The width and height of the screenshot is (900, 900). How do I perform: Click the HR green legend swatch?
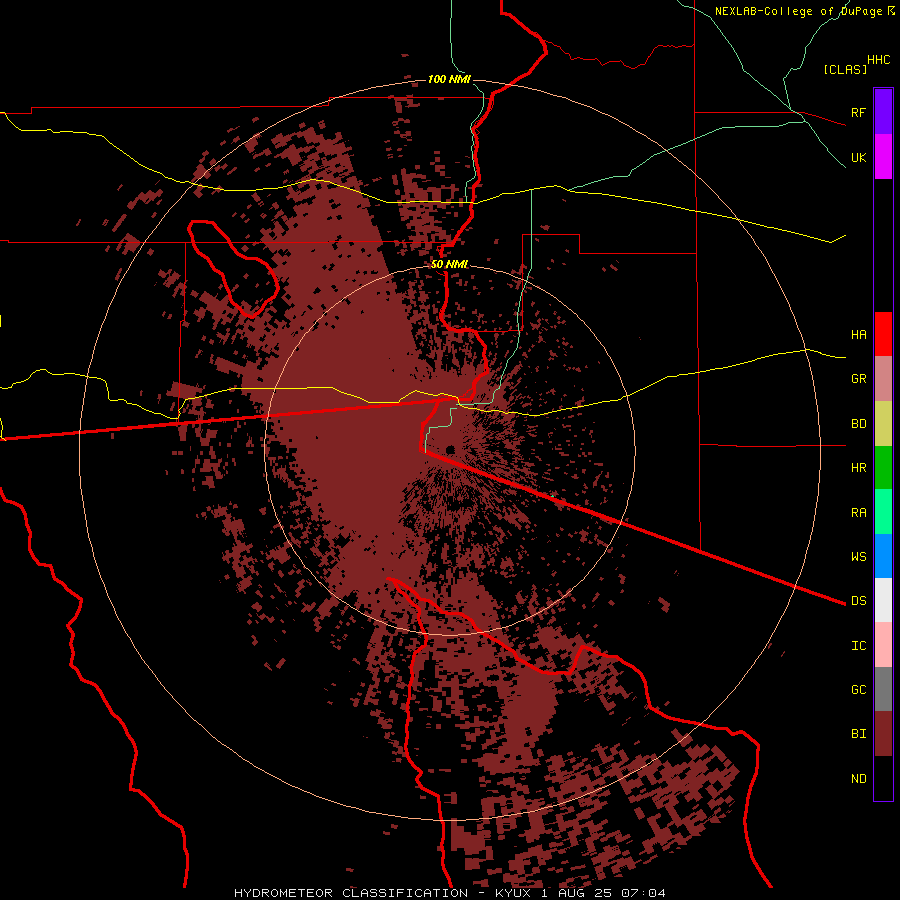pyautogui.click(x=883, y=468)
